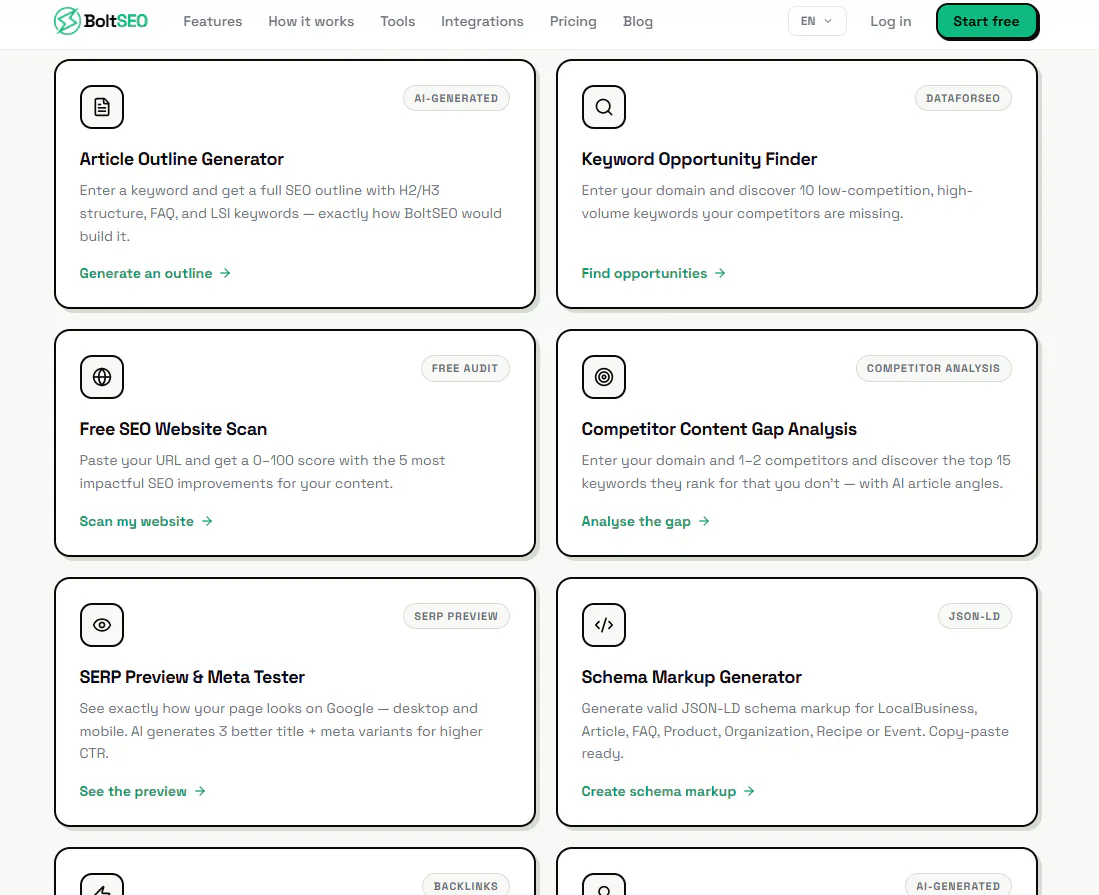Open the Tools nav item

coord(397,22)
